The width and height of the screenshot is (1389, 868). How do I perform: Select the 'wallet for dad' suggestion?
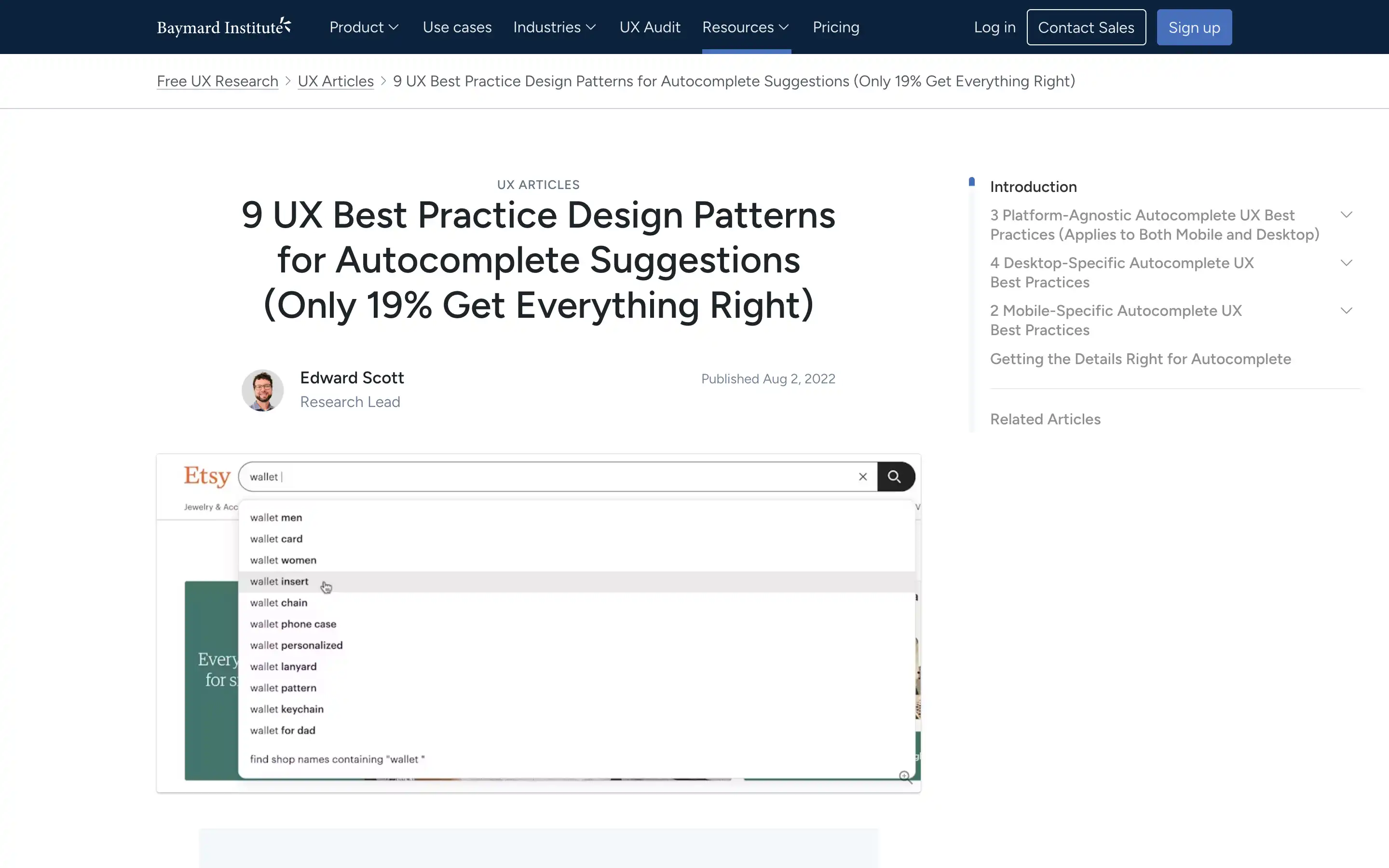tap(576, 730)
